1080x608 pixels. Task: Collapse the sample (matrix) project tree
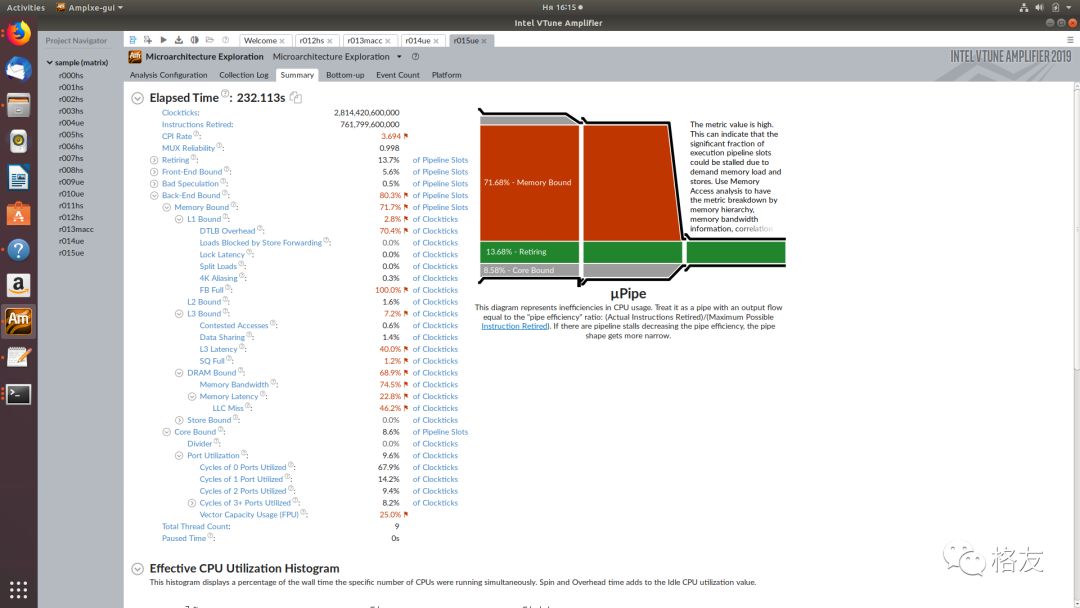pos(50,63)
